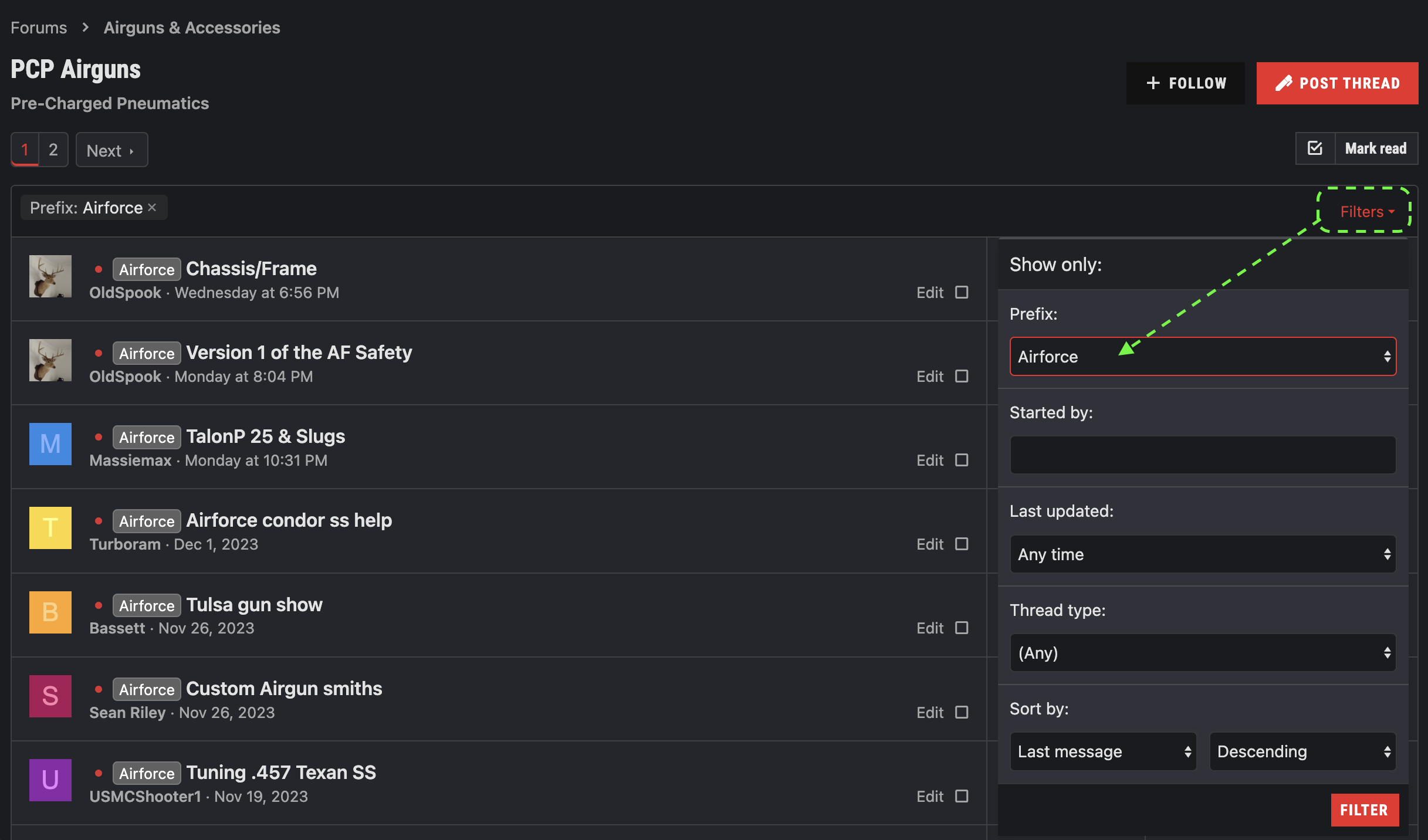The height and width of the screenshot is (840, 1428).
Task: Go to page 2
Action: [53, 150]
